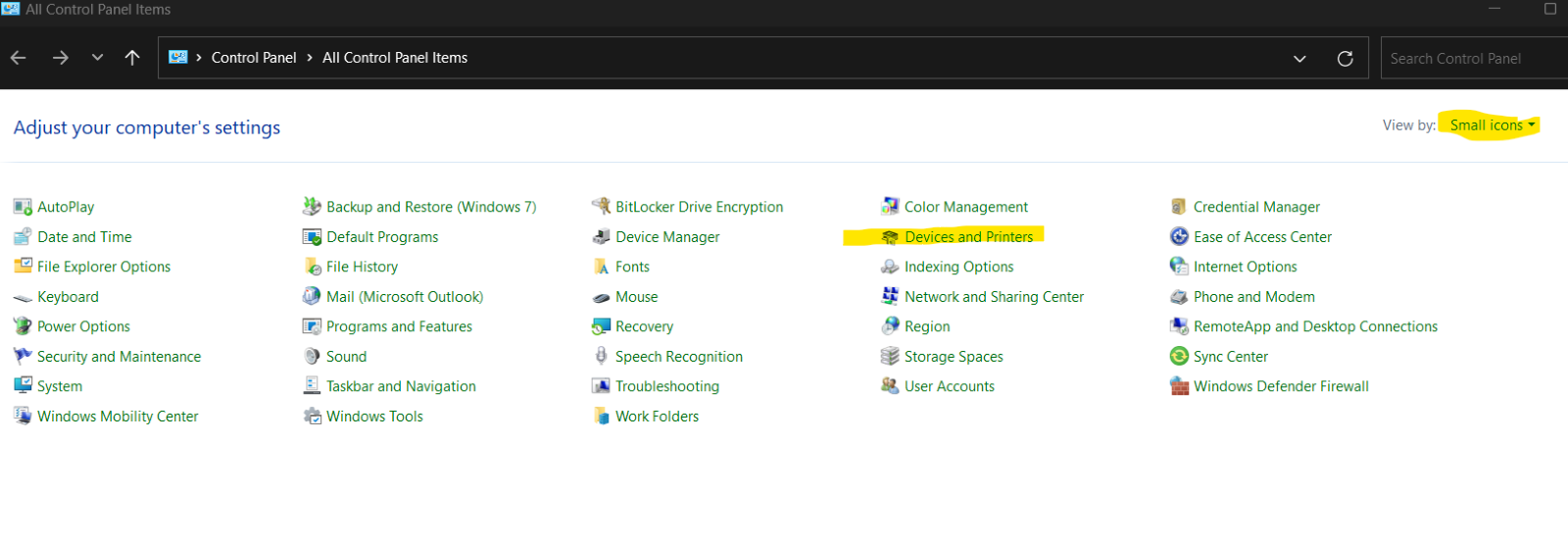Expand the chevron after Control Panel breadcrumb
The width and height of the screenshot is (1568, 542).
coord(310,58)
